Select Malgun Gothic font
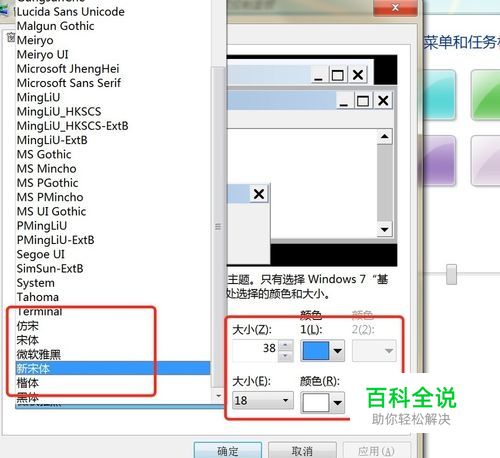Image resolution: width=500 pixels, height=458 pixels. coord(56,26)
